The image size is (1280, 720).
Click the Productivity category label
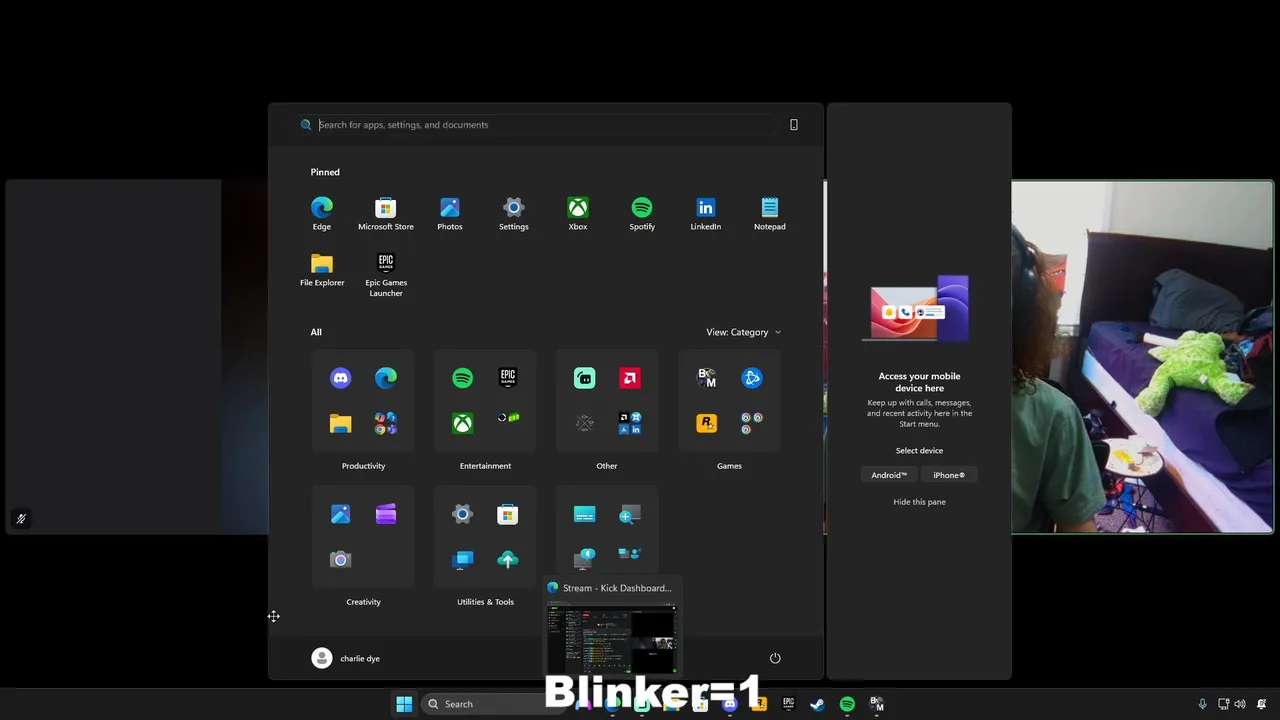[363, 466]
